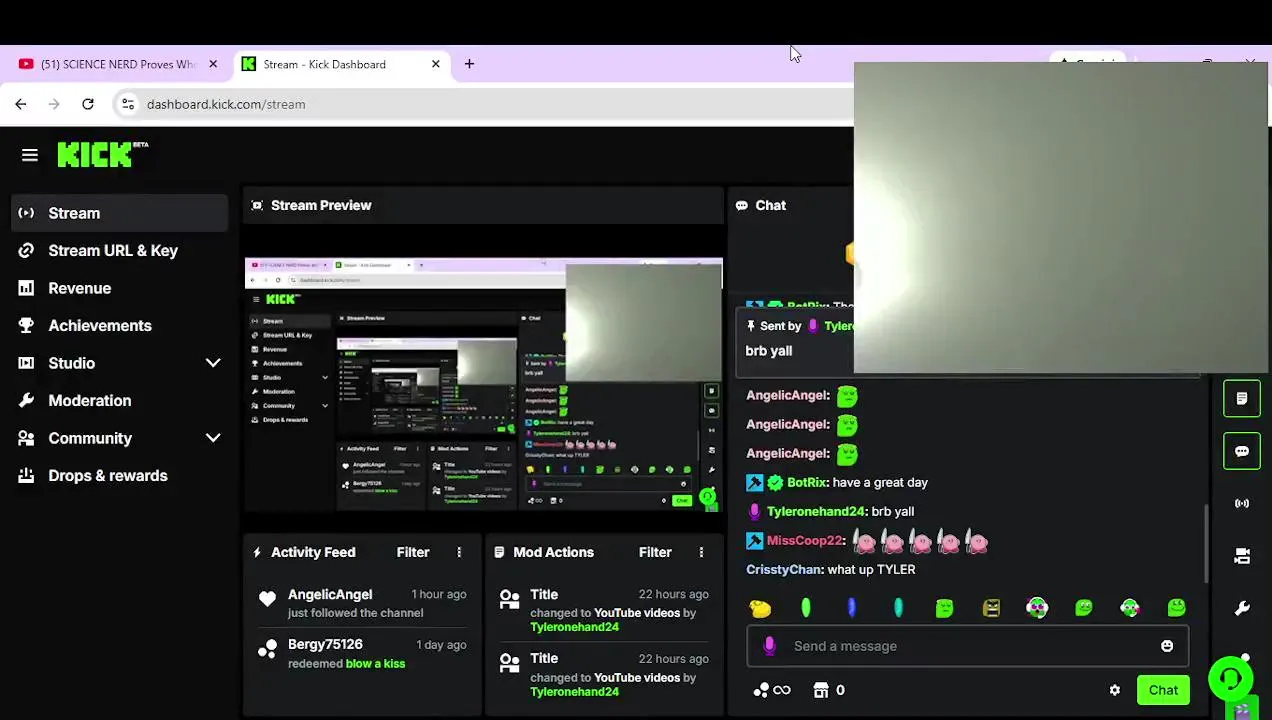1272x720 pixels.
Task: Open Stream in the sidebar
Action: tap(120, 213)
